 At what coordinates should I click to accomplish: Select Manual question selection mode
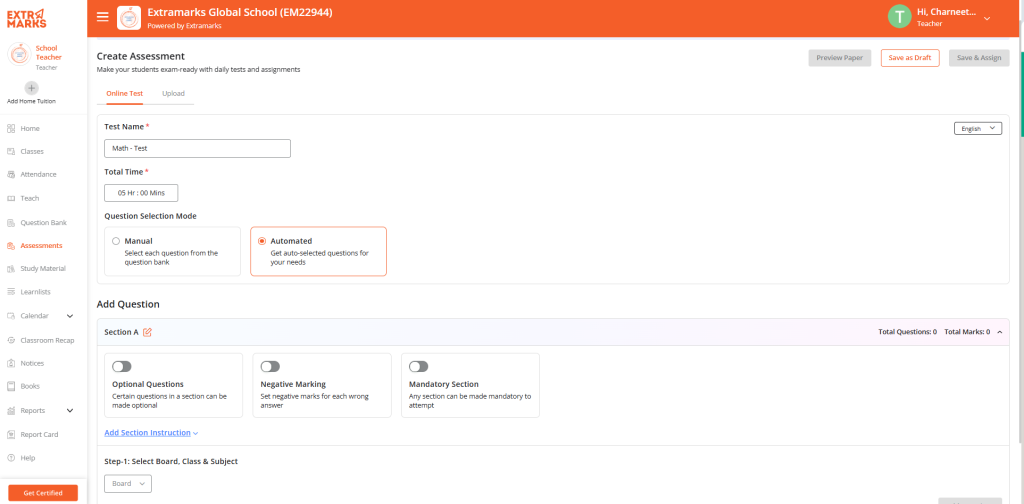(173, 251)
